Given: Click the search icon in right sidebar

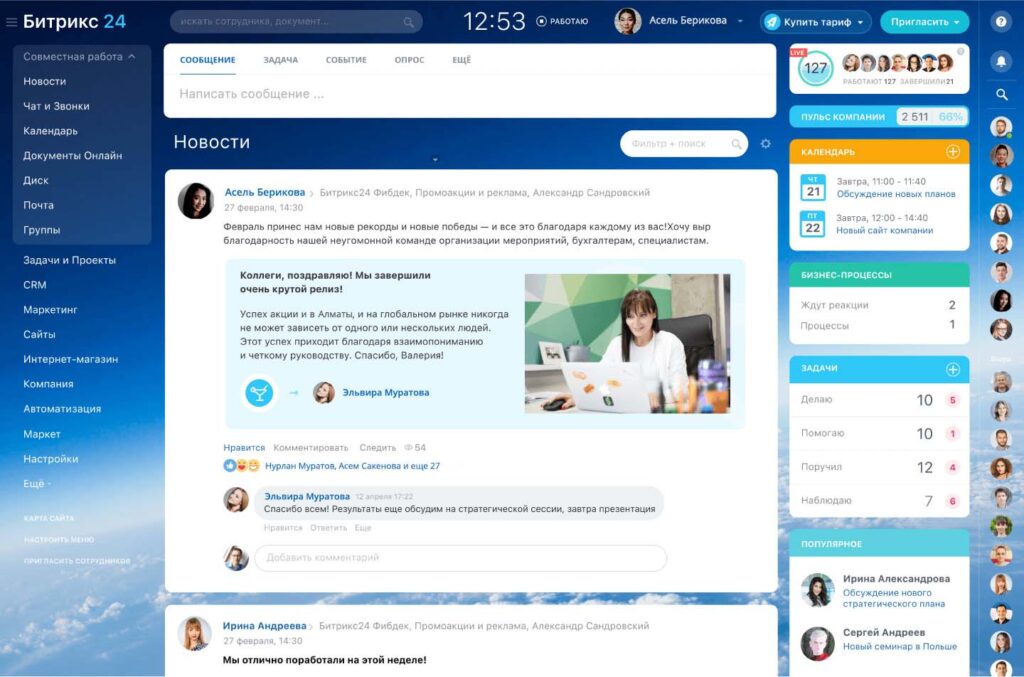Looking at the screenshot, I should 1001,95.
